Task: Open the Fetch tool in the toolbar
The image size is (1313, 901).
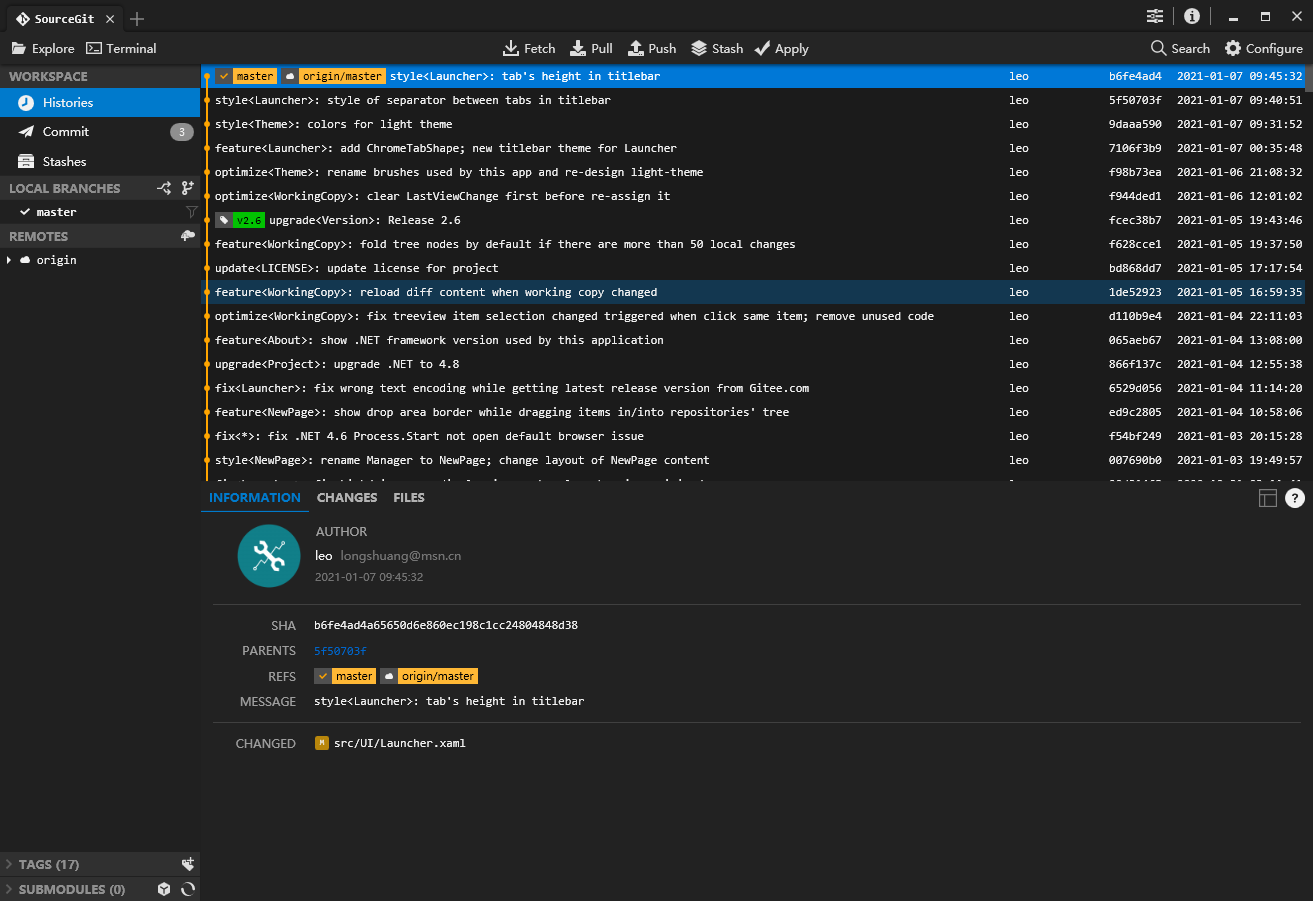Action: [x=529, y=48]
